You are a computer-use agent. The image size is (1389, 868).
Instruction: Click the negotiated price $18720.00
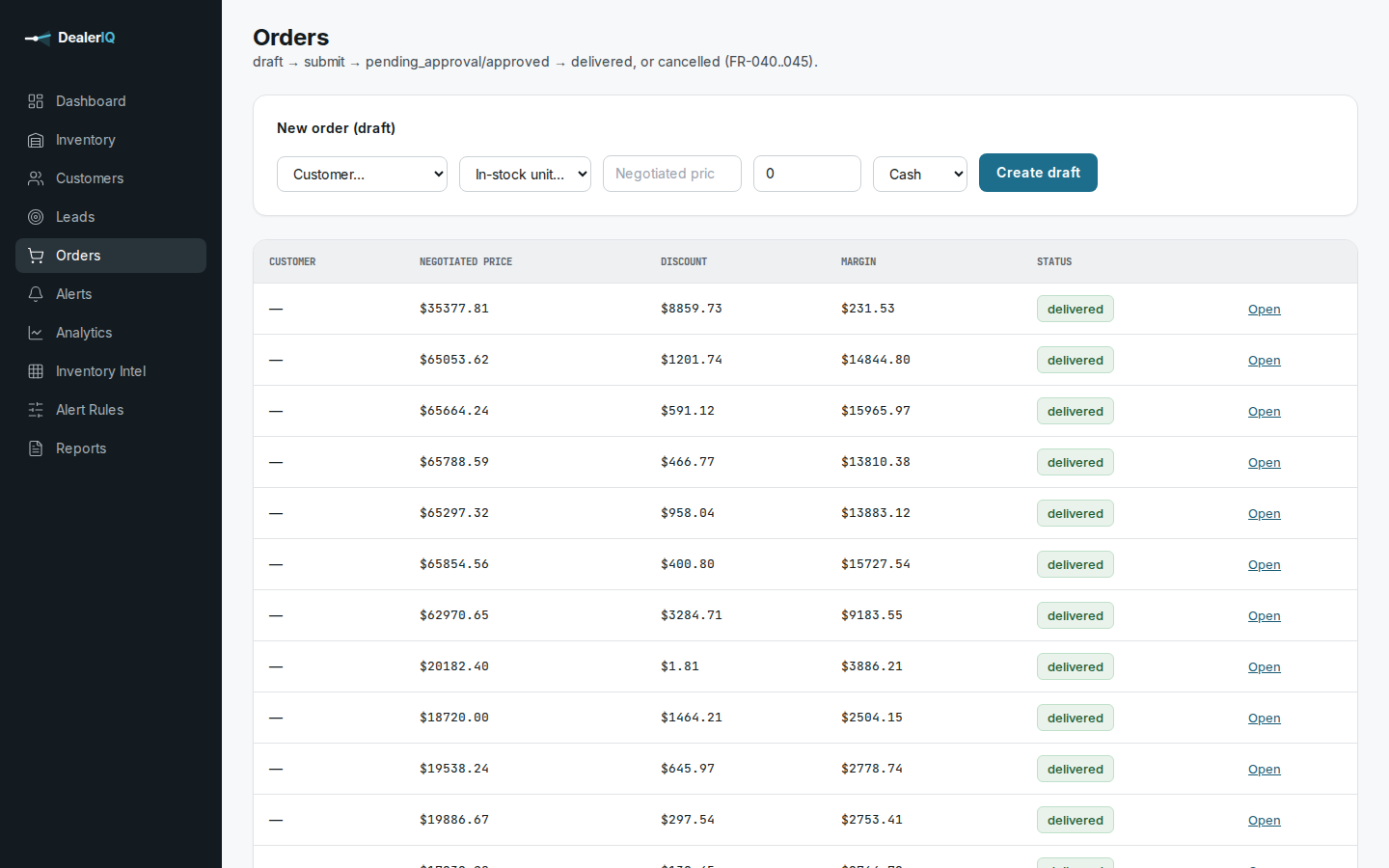pos(454,718)
